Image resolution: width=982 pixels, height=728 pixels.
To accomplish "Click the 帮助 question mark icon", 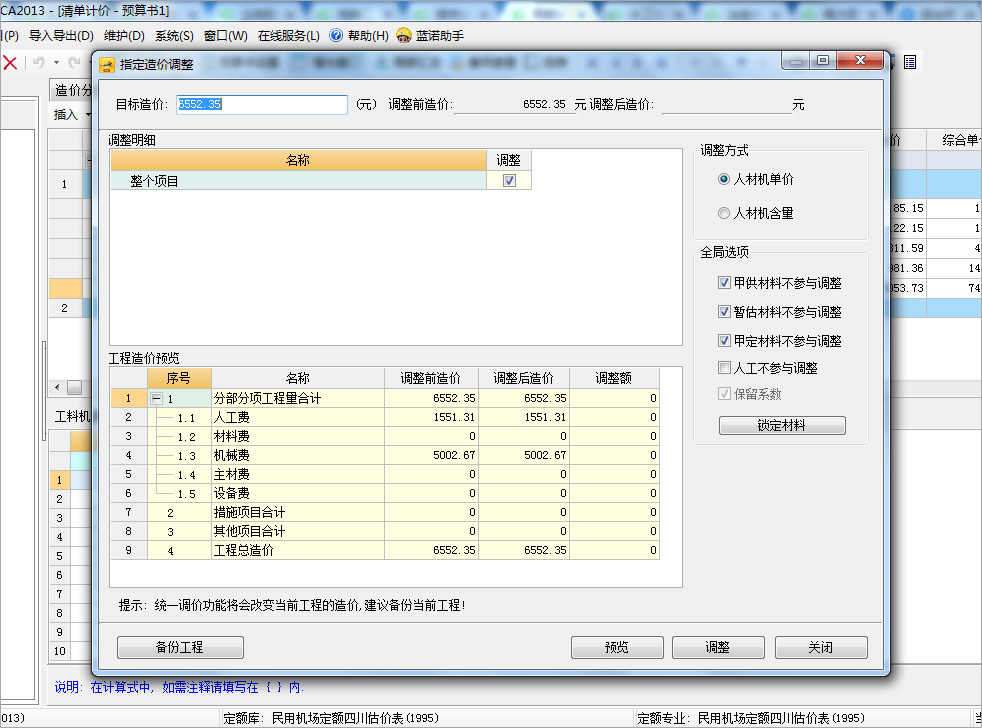I will [336, 35].
